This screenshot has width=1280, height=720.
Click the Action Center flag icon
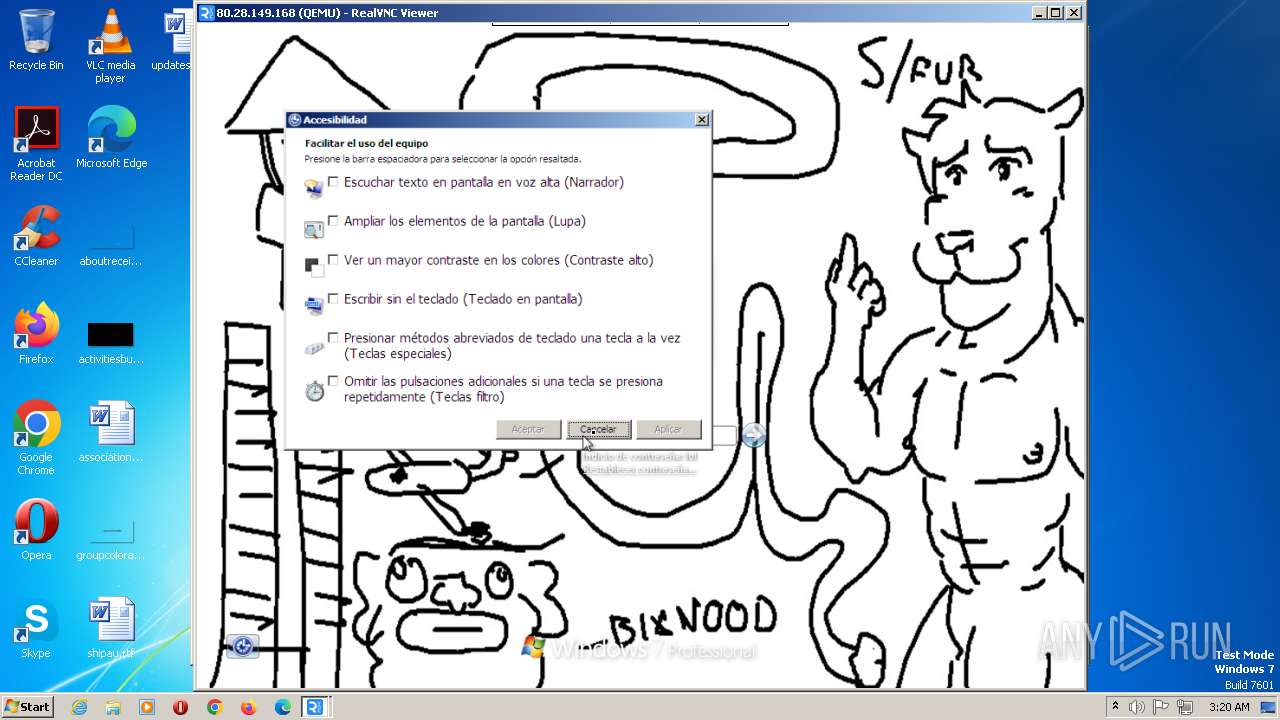pyautogui.click(x=1161, y=707)
